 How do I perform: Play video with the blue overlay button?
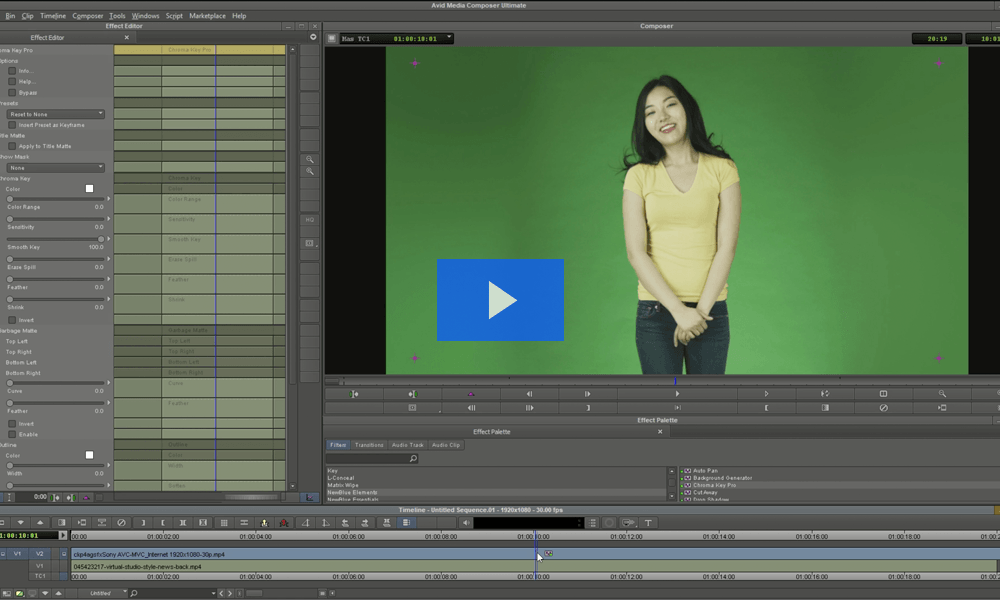click(500, 300)
